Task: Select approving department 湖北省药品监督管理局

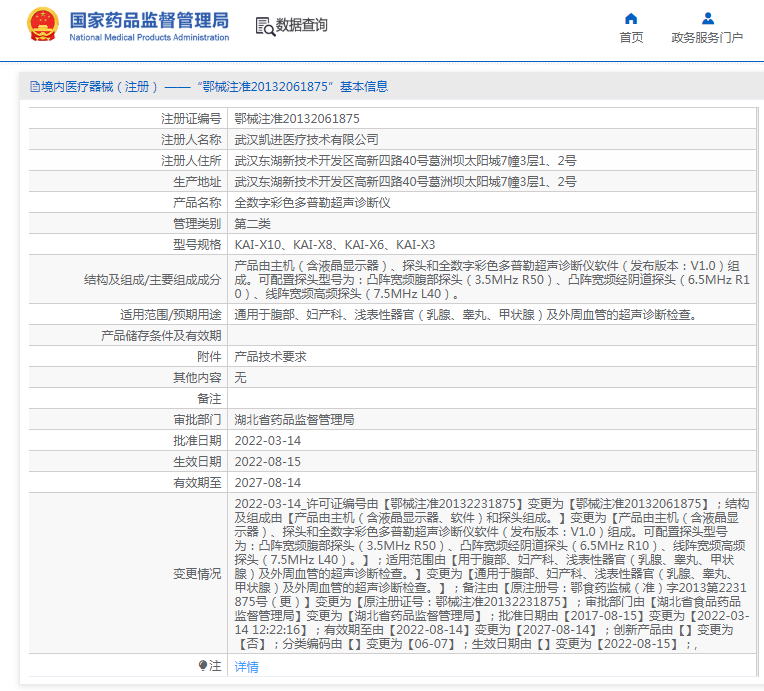Action: [x=294, y=419]
